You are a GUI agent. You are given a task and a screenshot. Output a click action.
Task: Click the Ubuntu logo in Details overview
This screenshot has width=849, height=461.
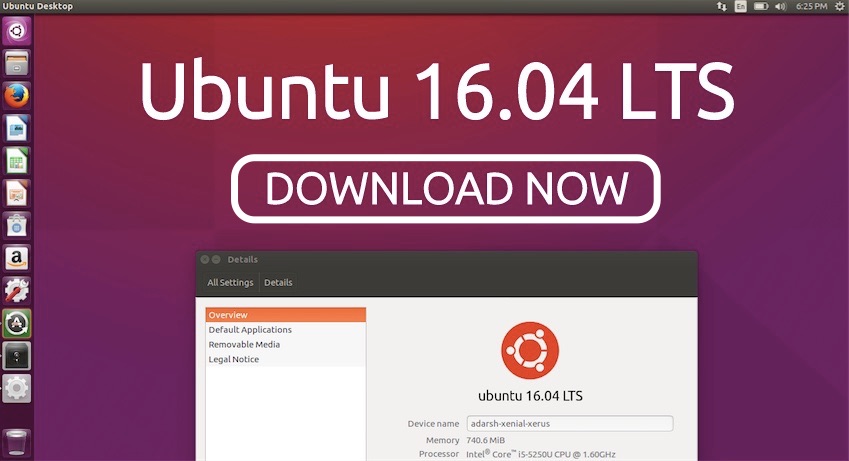pyautogui.click(x=530, y=350)
